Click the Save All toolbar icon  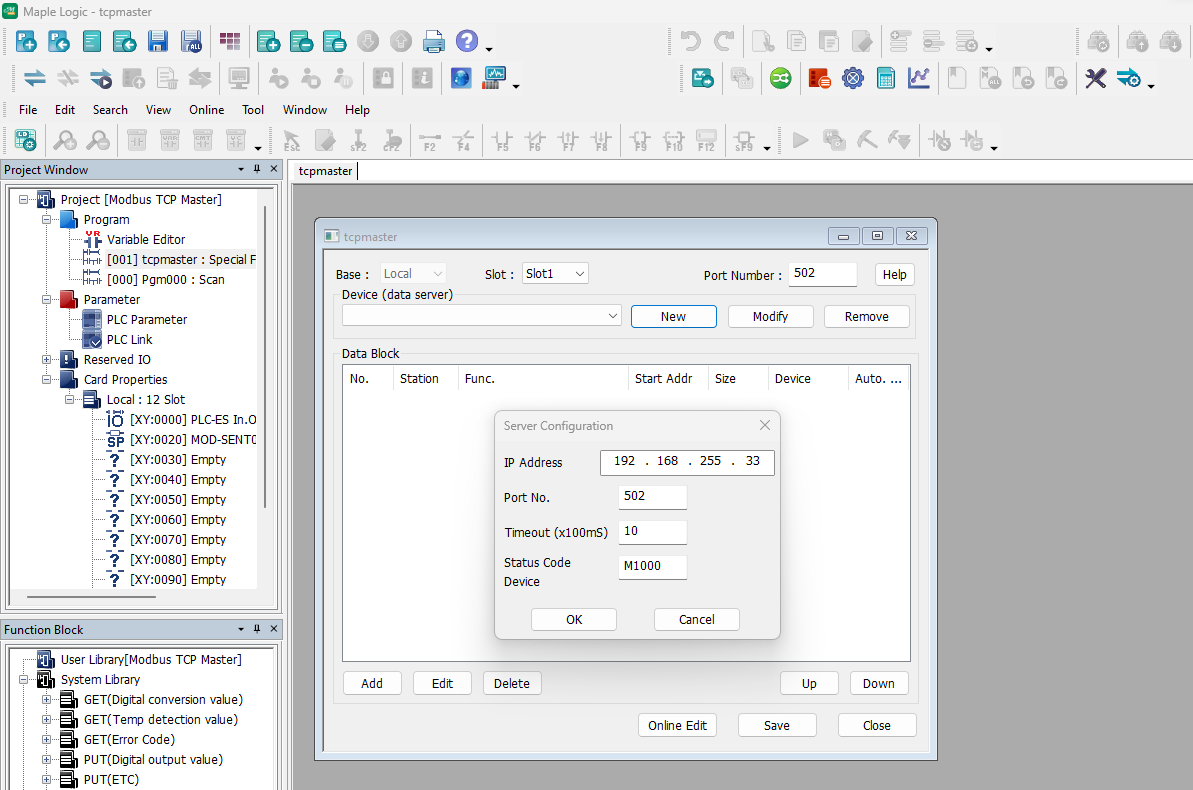(191, 41)
